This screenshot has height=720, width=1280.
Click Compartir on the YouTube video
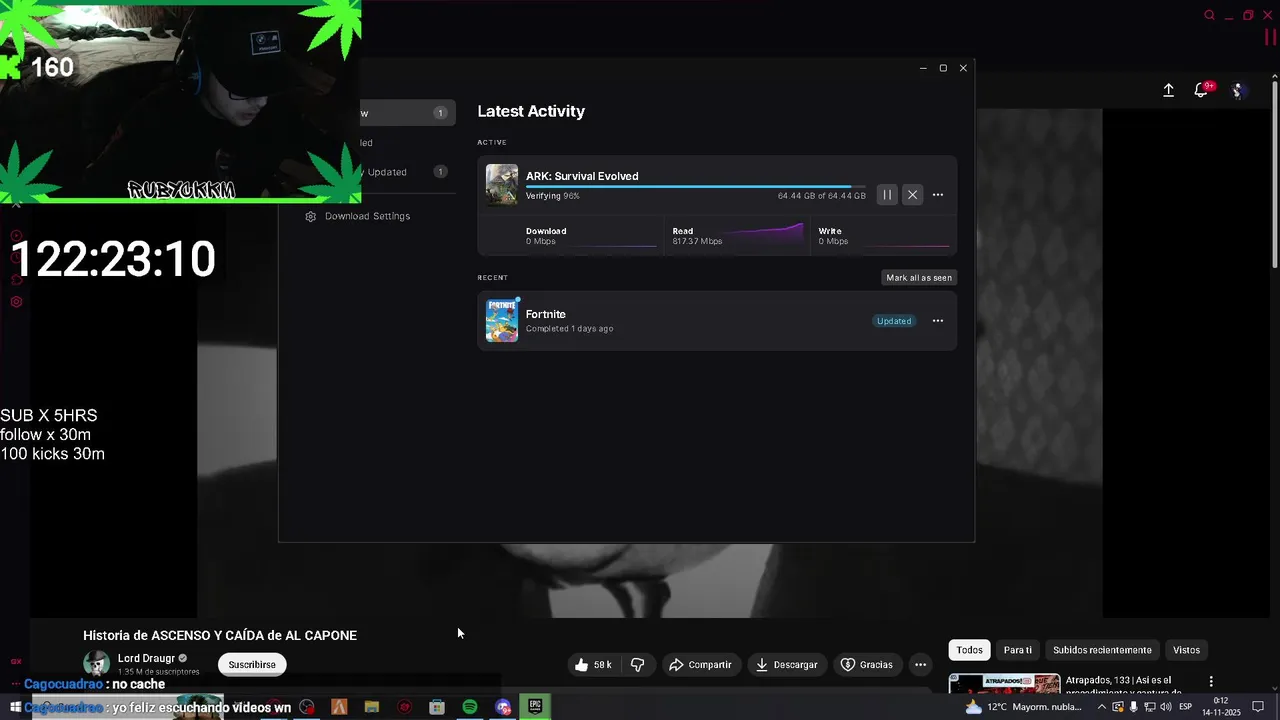pos(701,665)
